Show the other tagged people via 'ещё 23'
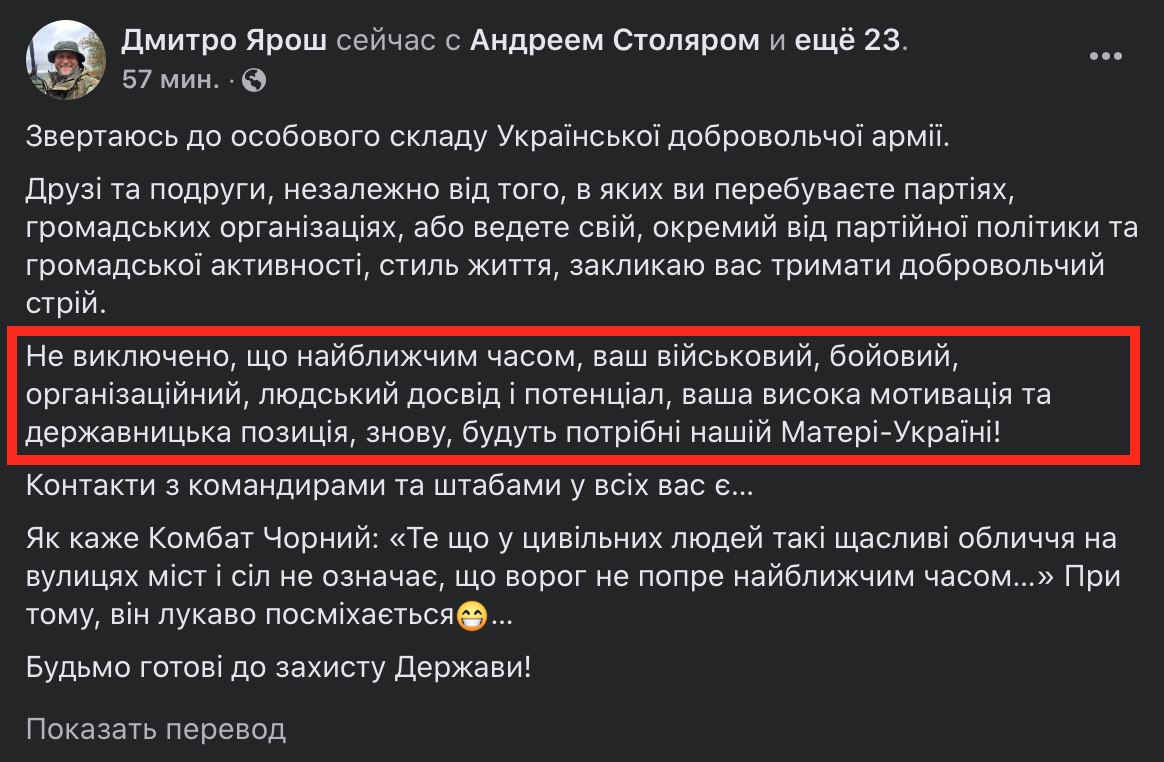The width and height of the screenshot is (1164, 762). pyautogui.click(x=850, y=41)
